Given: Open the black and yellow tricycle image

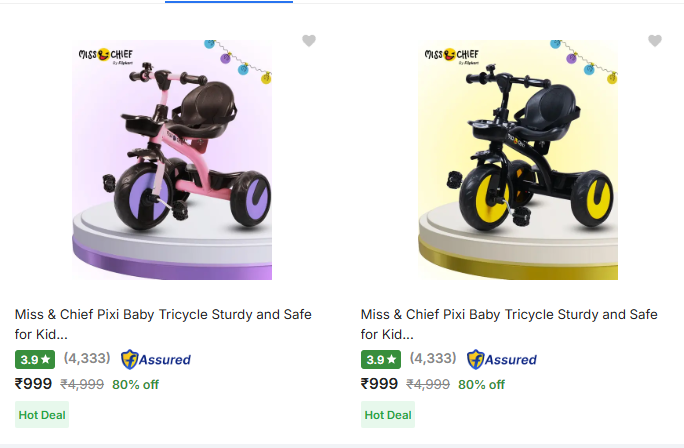Looking at the screenshot, I should 518,160.
